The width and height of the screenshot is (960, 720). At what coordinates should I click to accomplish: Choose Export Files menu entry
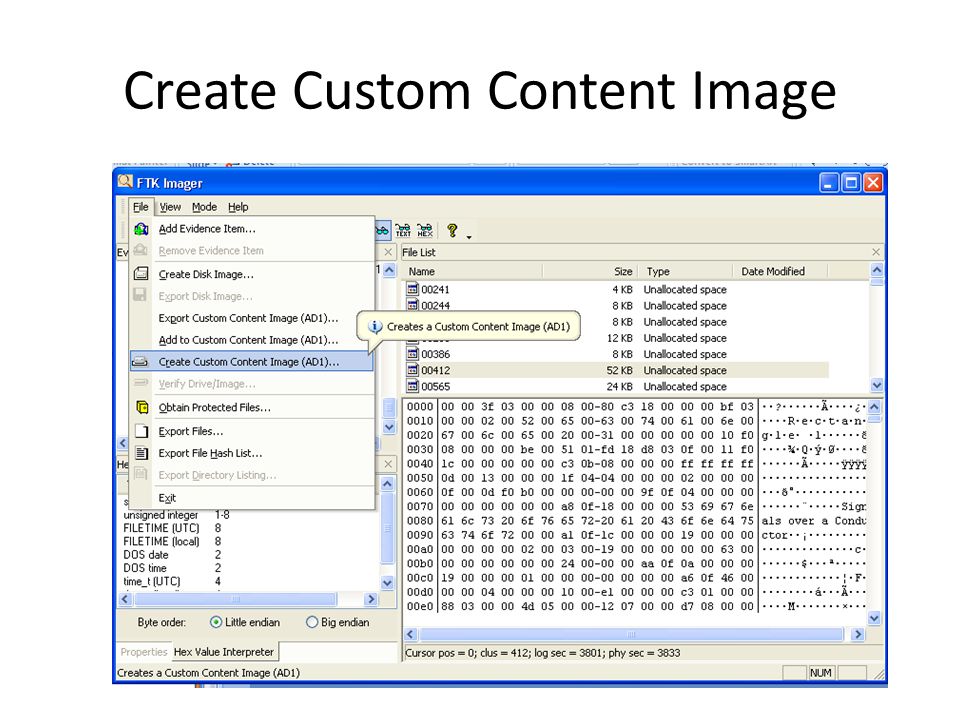(252, 431)
